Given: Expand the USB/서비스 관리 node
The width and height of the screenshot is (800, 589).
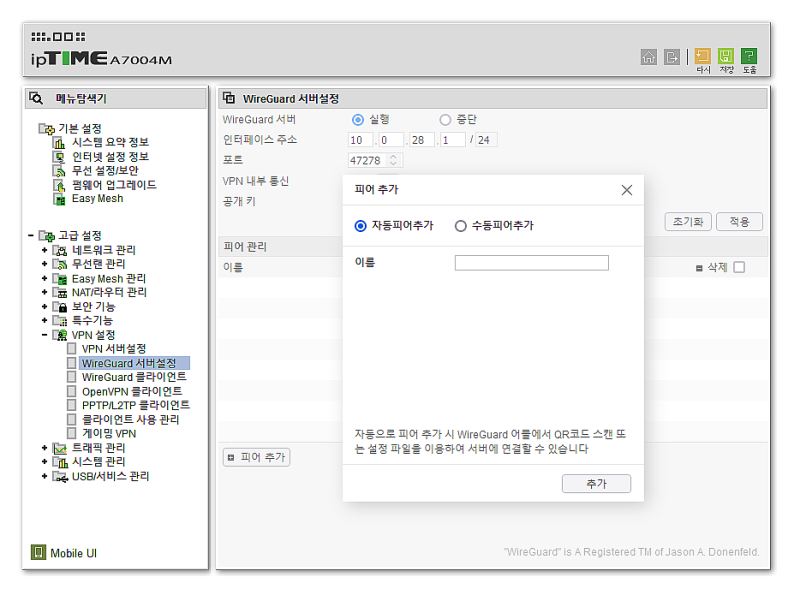Looking at the screenshot, I should pos(44,476).
